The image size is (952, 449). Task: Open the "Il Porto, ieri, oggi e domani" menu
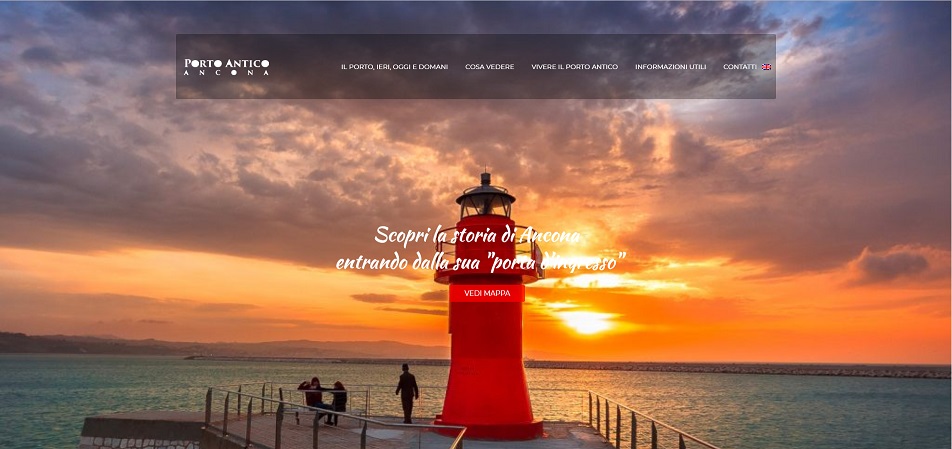pyautogui.click(x=394, y=67)
